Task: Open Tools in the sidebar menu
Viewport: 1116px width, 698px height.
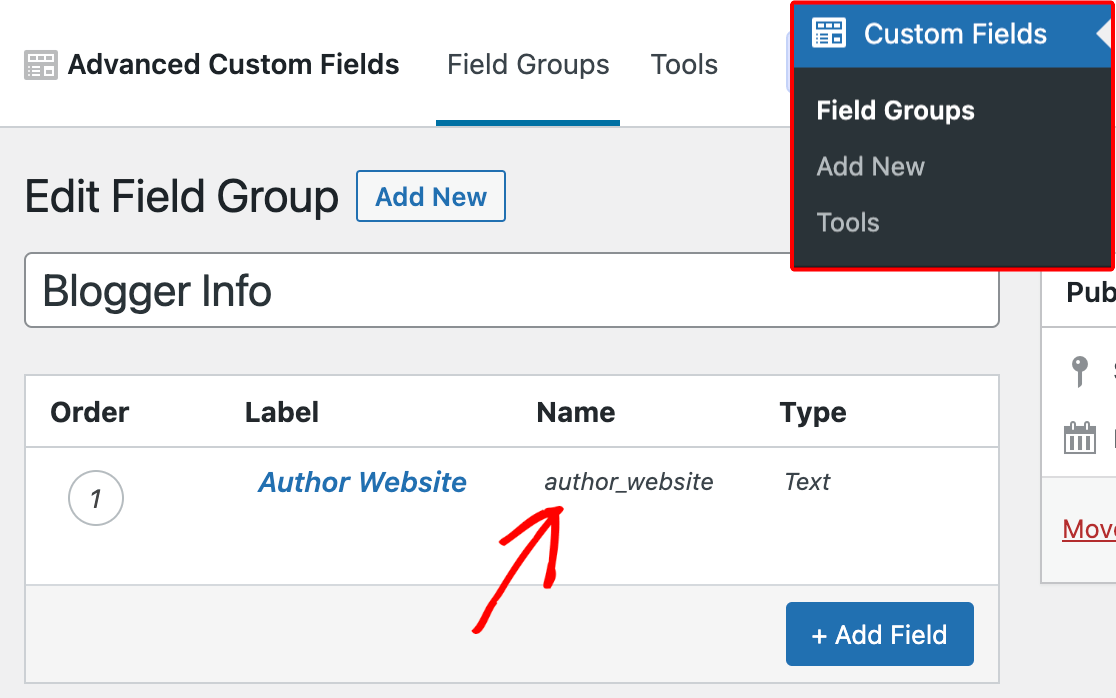Action: [x=848, y=223]
